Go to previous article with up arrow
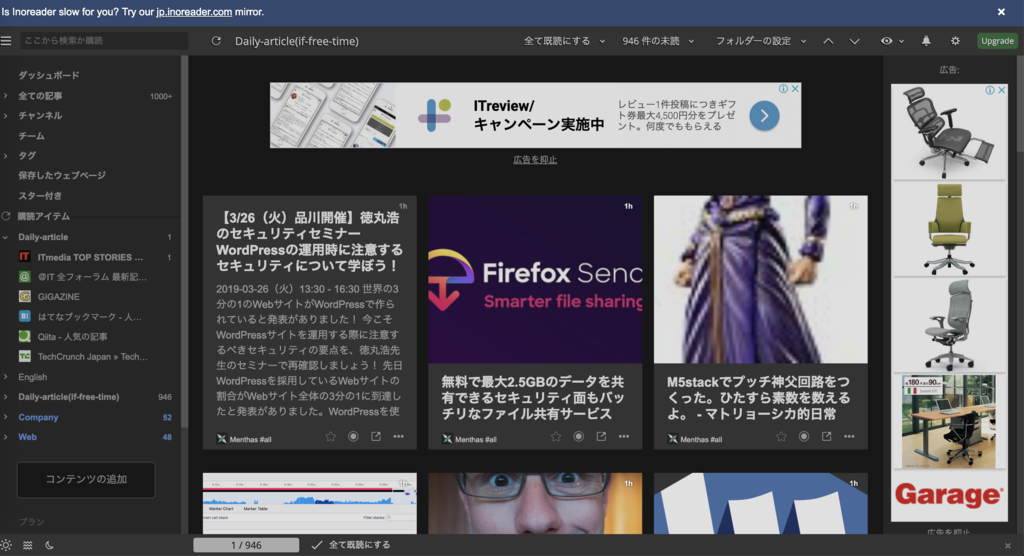 pyautogui.click(x=828, y=41)
